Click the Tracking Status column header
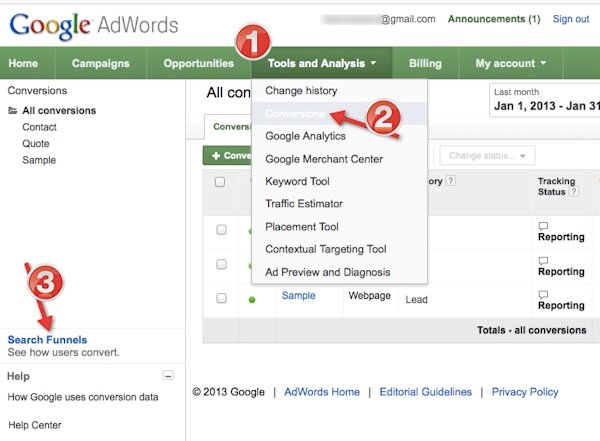 coord(556,186)
